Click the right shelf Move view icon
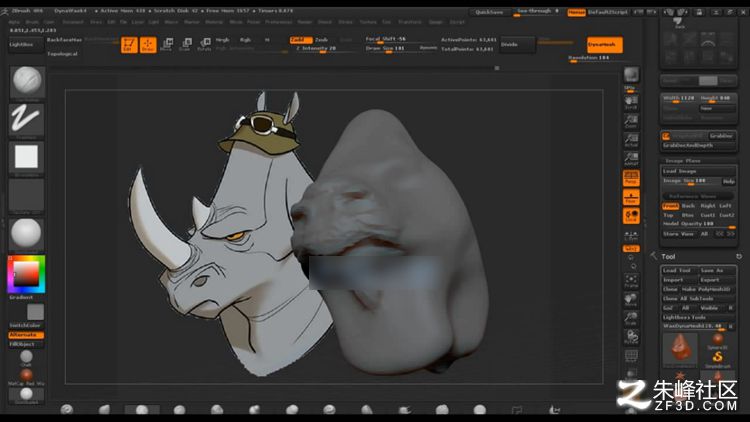Viewport: 750px width, 422px height. click(631, 300)
